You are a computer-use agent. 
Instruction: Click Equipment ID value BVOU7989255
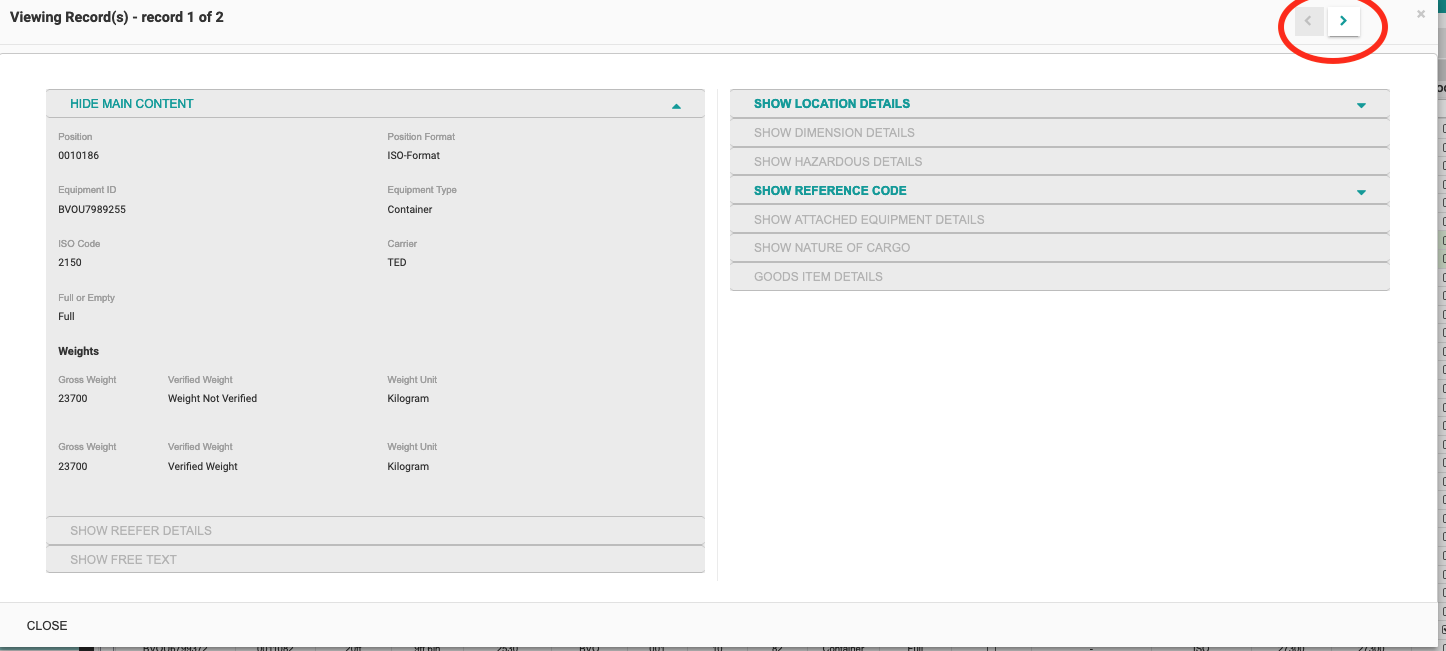(x=92, y=210)
